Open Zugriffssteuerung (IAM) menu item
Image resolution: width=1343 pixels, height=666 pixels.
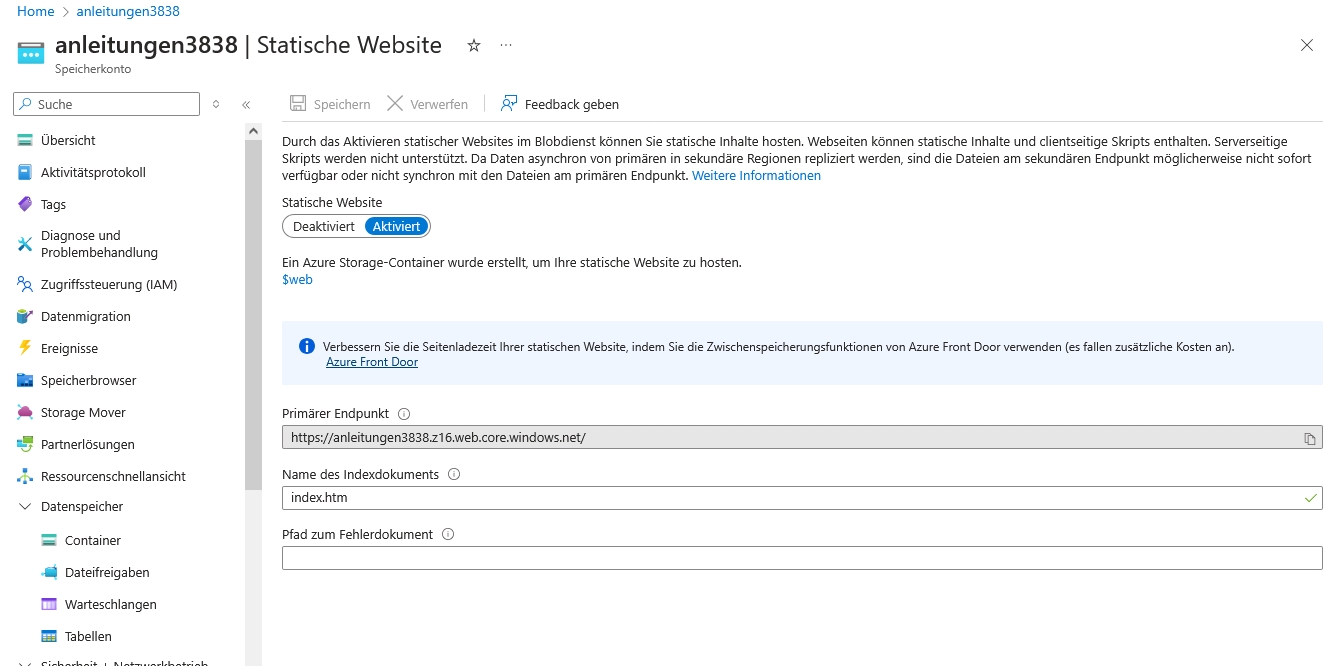(108, 285)
